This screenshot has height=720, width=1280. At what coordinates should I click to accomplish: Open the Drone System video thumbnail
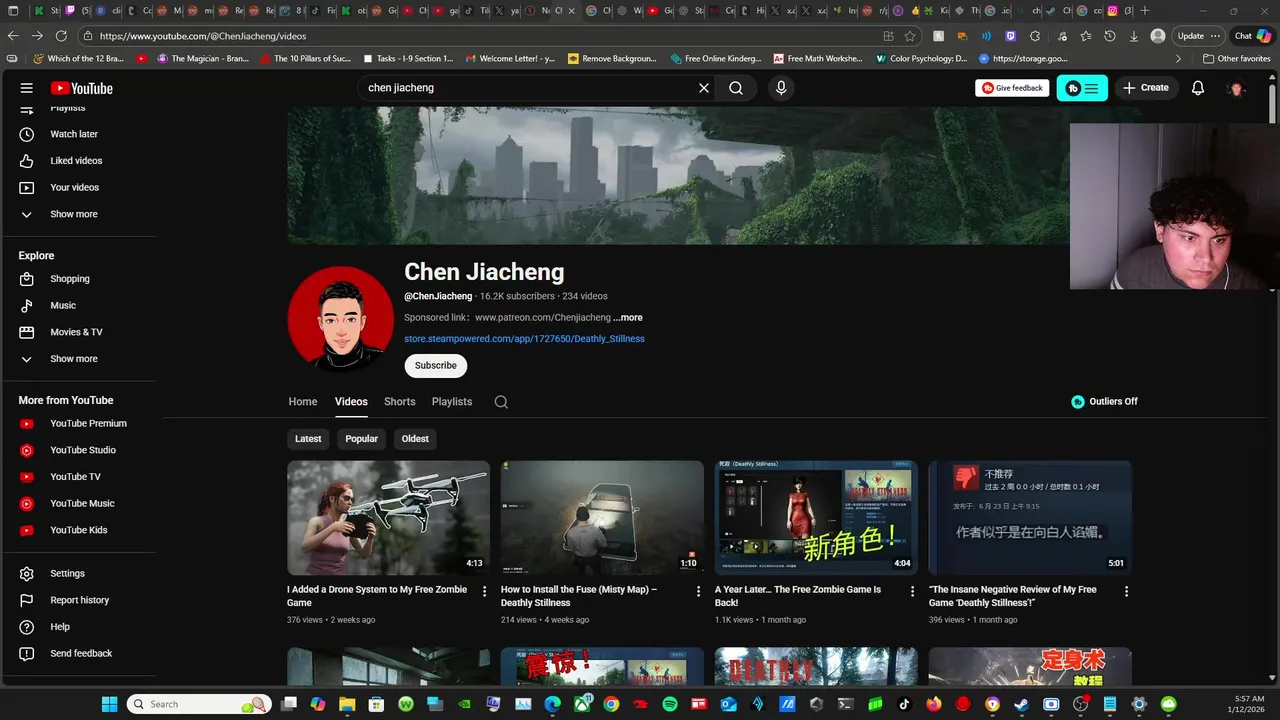tap(389, 517)
